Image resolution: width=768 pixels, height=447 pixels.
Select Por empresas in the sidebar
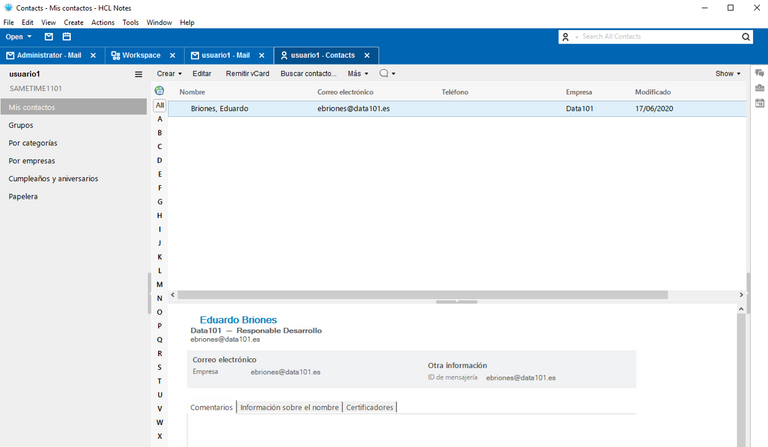(32, 161)
